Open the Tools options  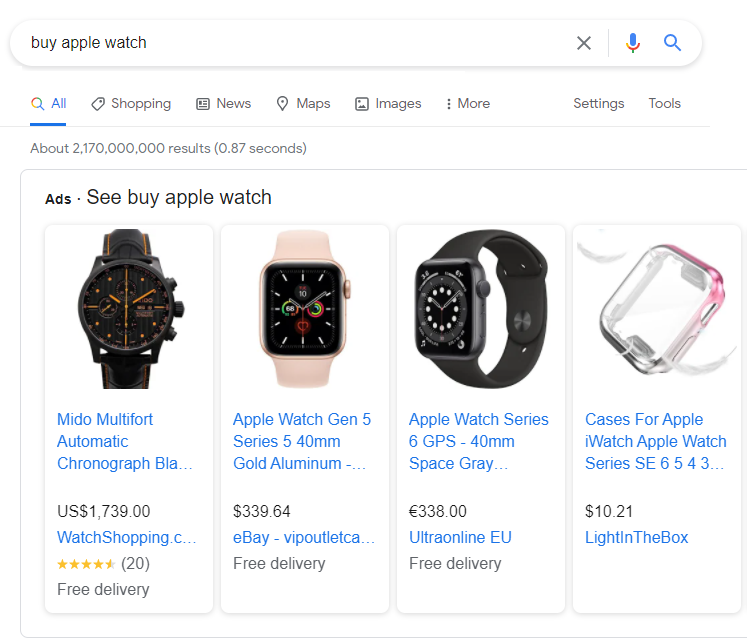click(x=664, y=104)
